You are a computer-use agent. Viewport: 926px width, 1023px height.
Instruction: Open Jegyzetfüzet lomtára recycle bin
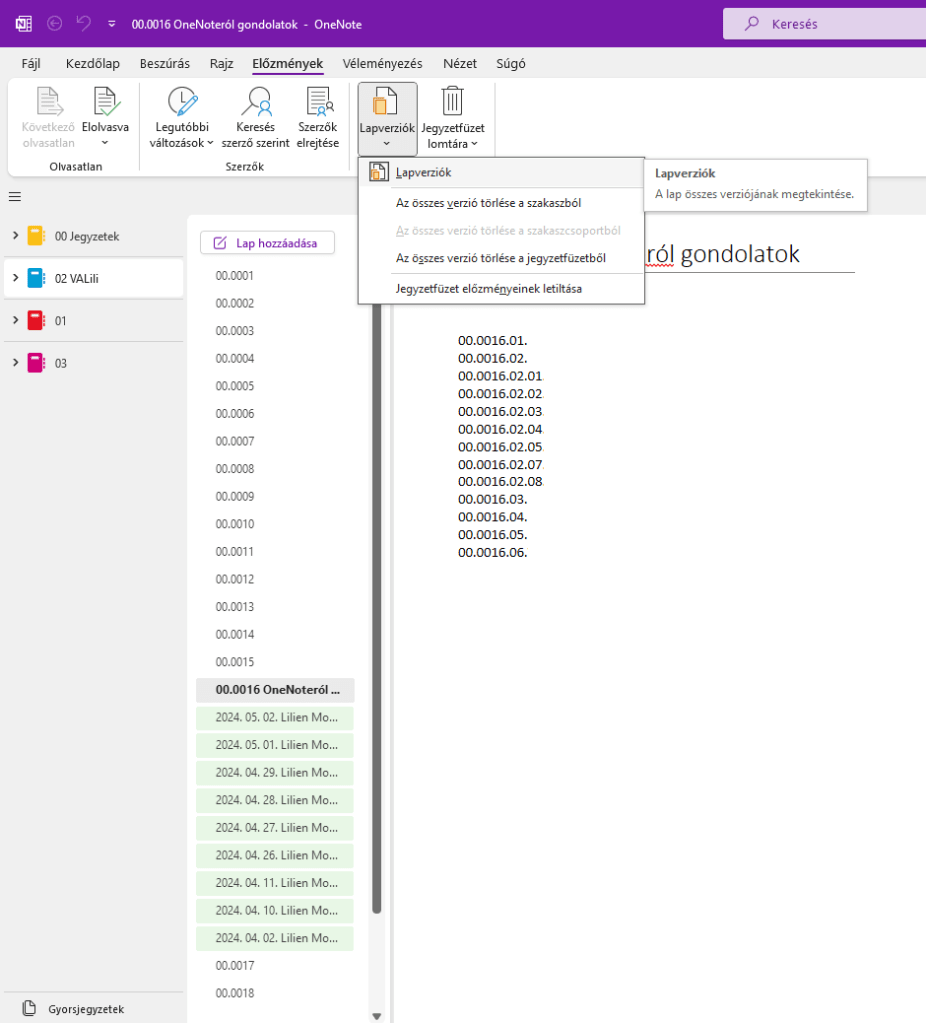pyautogui.click(x=452, y=104)
